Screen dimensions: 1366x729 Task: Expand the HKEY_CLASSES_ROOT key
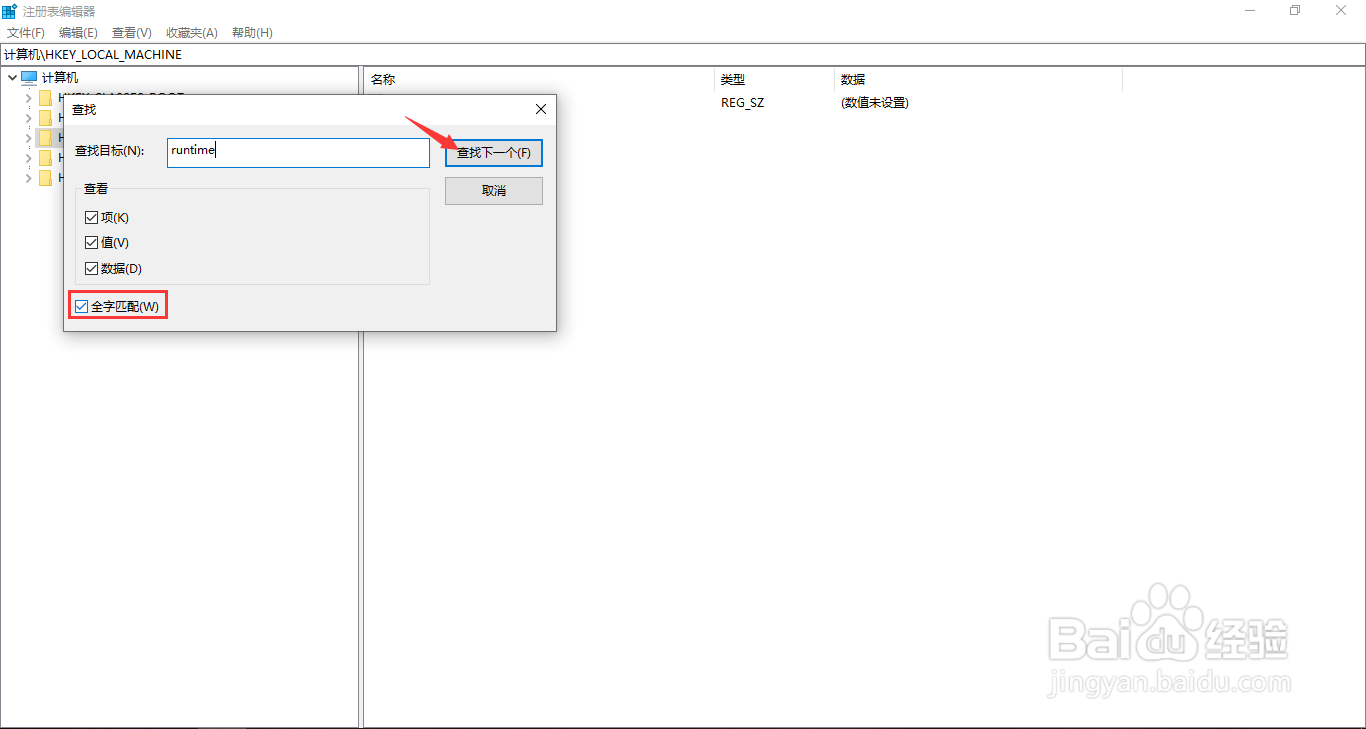pos(28,97)
